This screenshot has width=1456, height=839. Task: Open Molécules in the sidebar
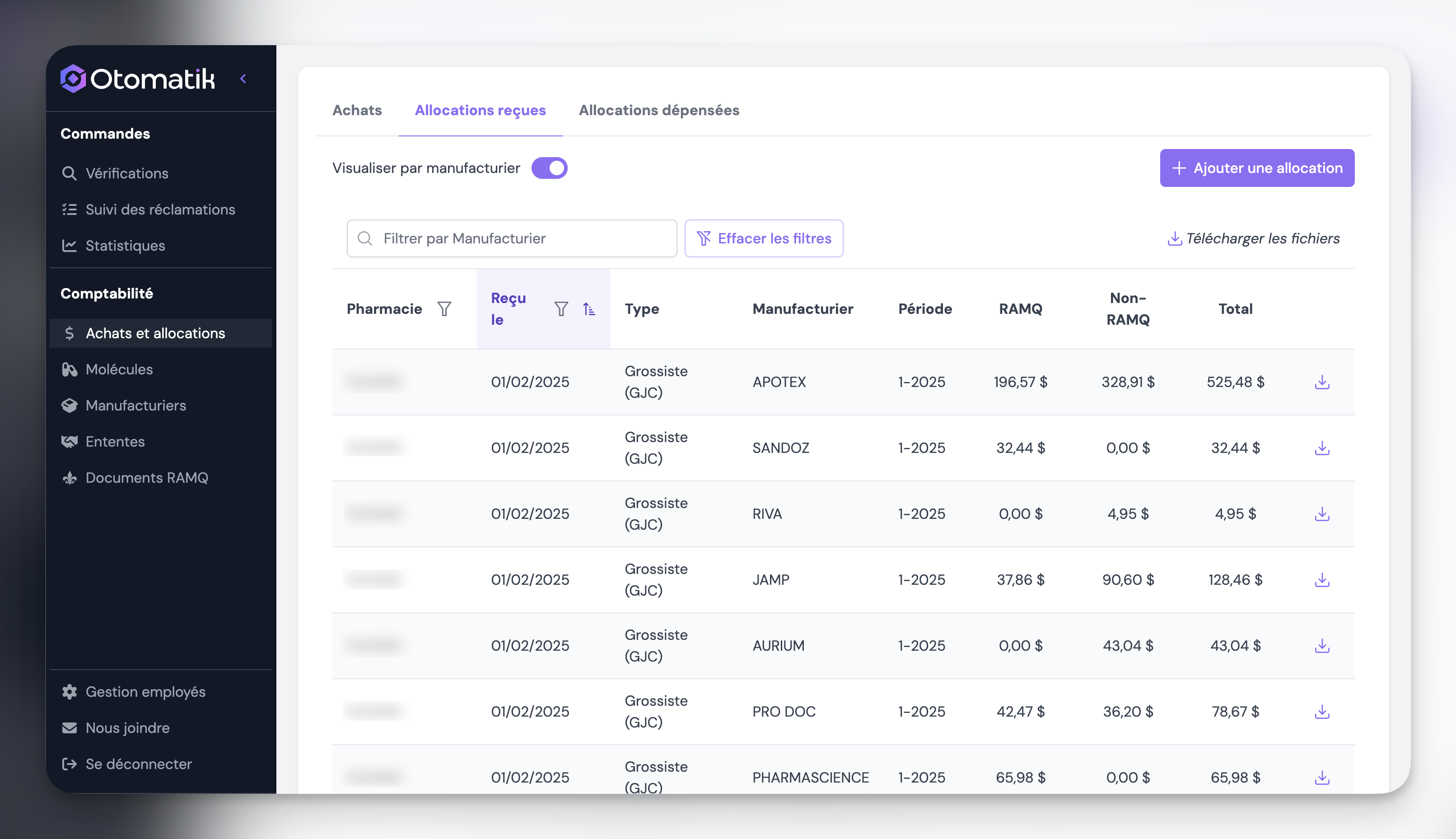tap(119, 369)
